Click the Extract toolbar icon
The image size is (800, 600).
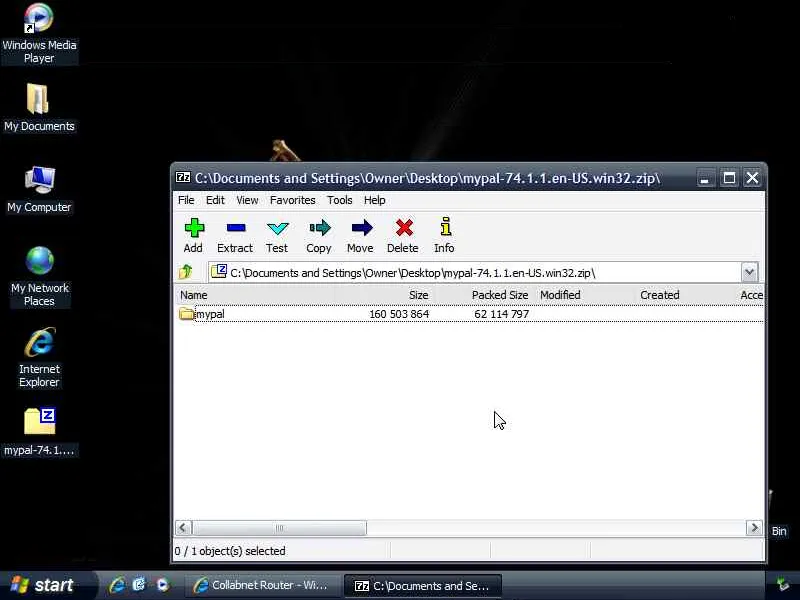[236, 228]
